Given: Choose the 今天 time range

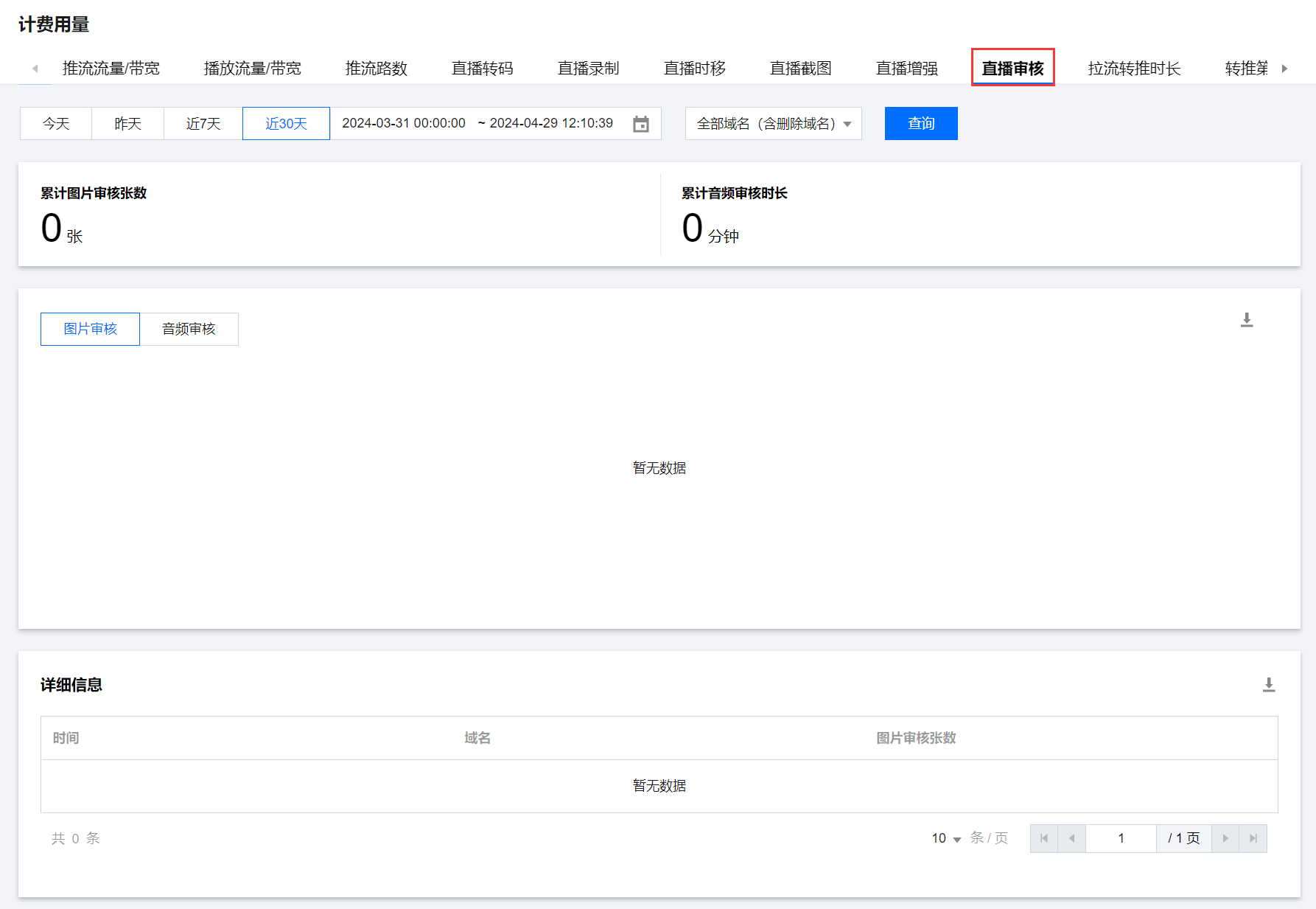Looking at the screenshot, I should coord(56,124).
